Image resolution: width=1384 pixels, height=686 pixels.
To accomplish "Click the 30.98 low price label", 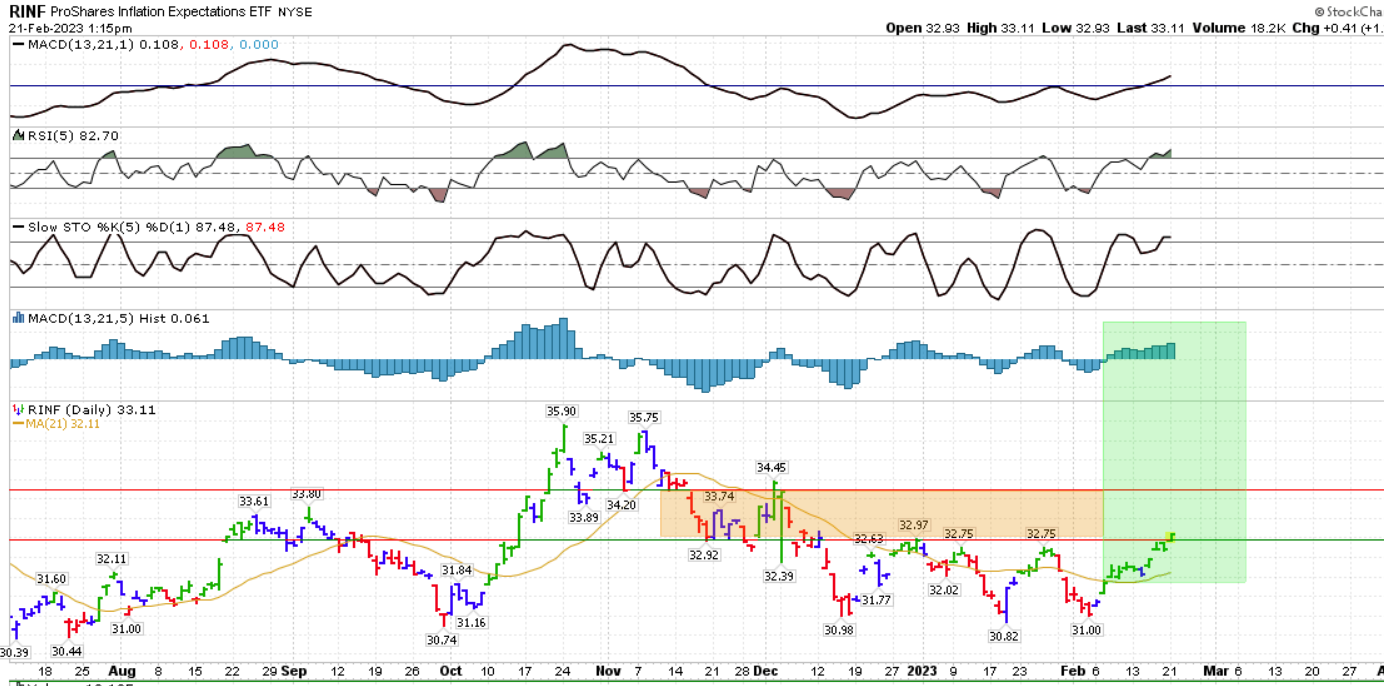I will 839,629.
